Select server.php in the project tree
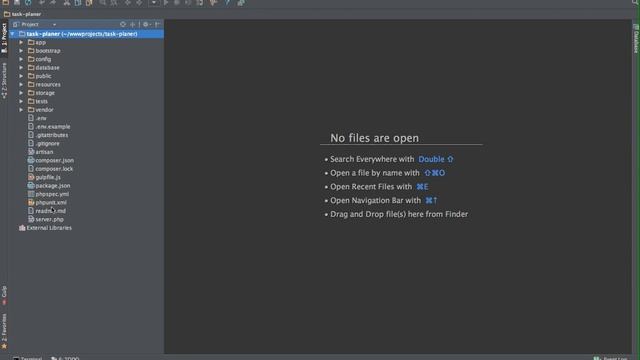The image size is (640, 360). coord(46,220)
